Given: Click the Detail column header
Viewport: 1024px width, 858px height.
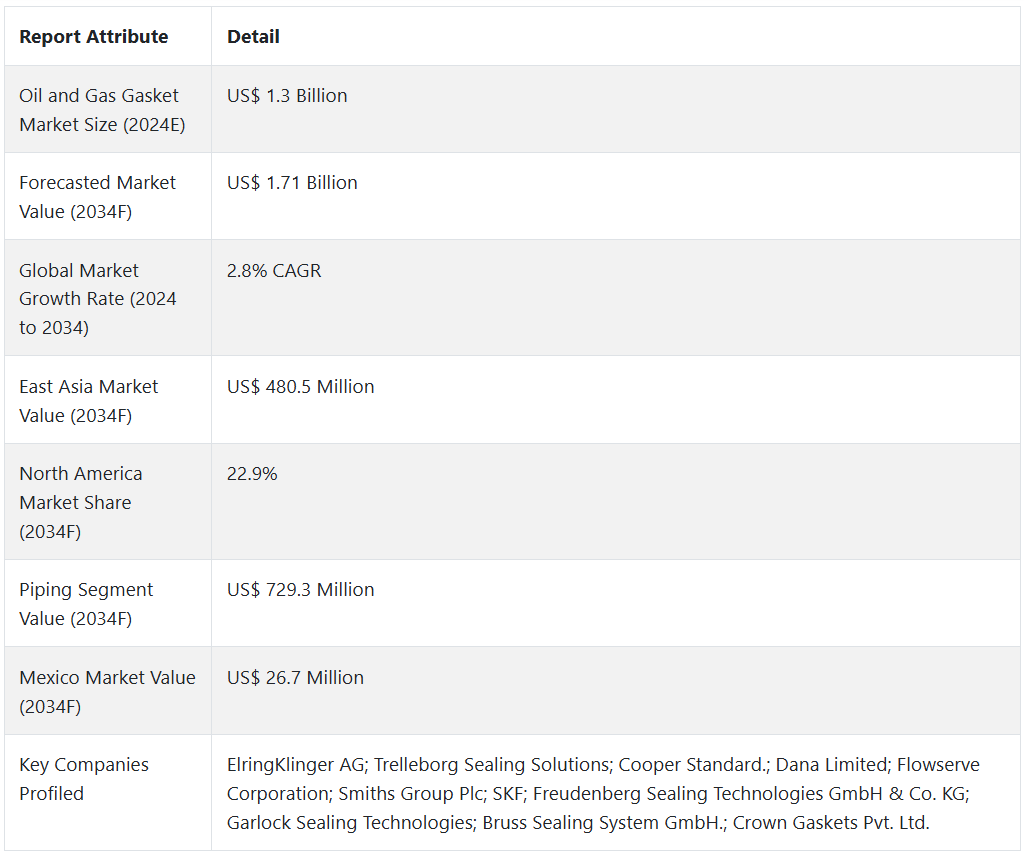Looking at the screenshot, I should [253, 37].
